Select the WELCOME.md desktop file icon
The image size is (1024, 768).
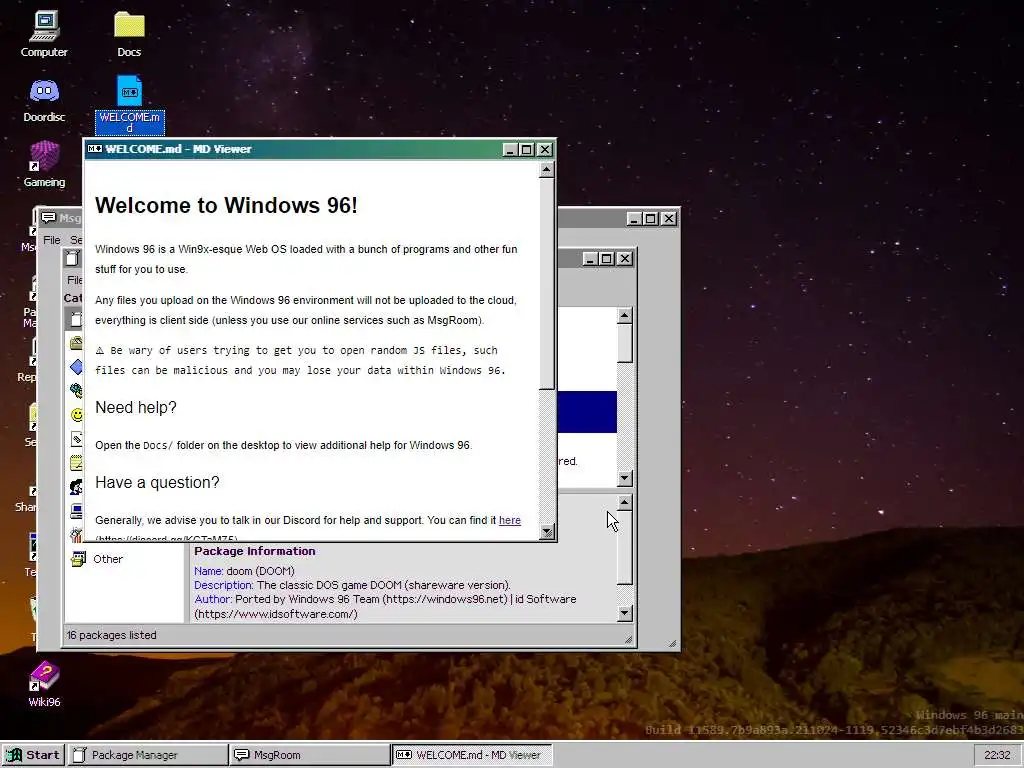click(x=129, y=103)
